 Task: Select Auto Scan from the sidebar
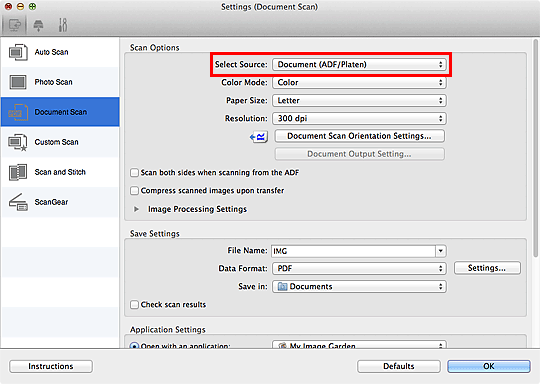tap(60, 52)
